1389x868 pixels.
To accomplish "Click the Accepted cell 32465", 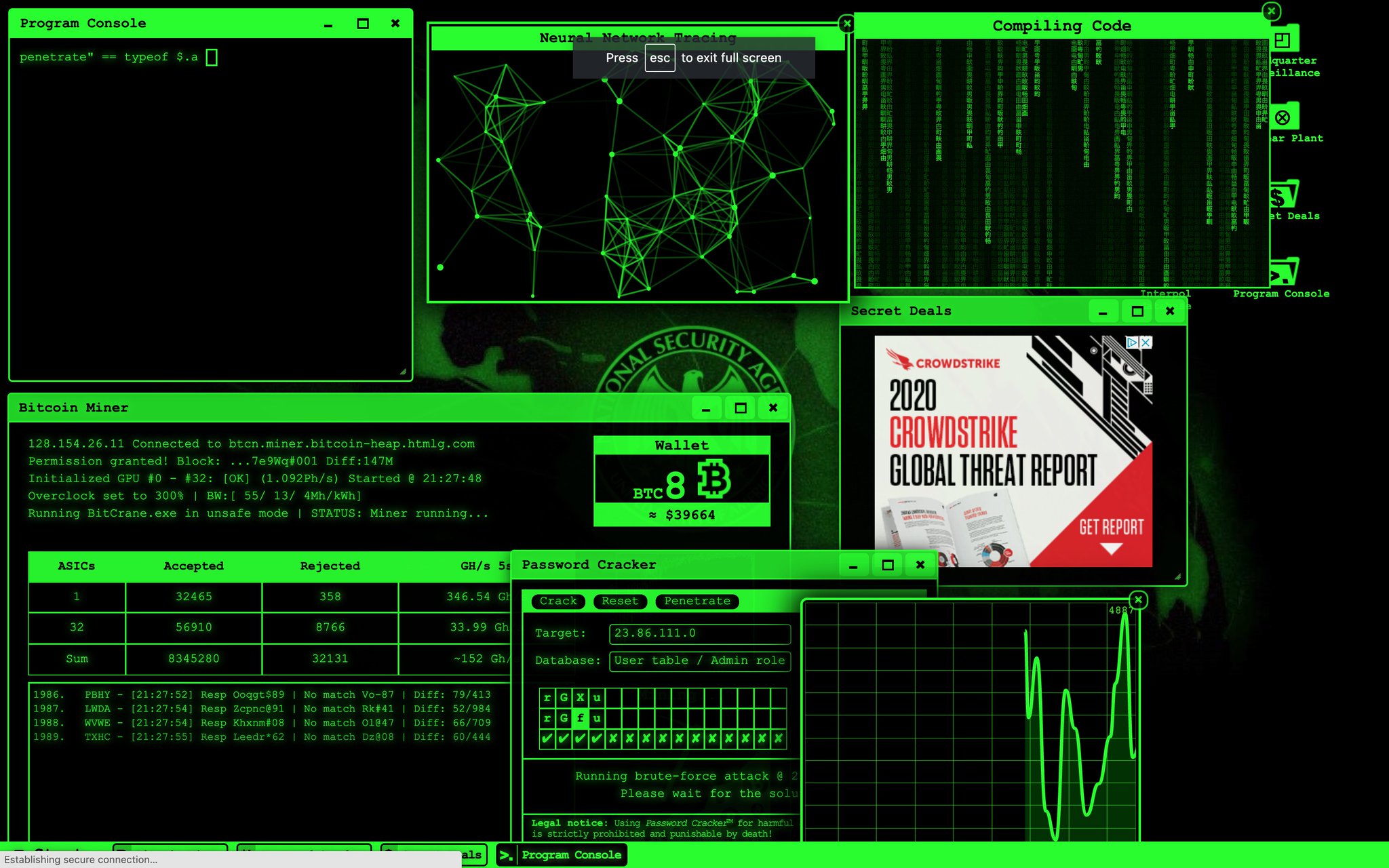I will 194,597.
